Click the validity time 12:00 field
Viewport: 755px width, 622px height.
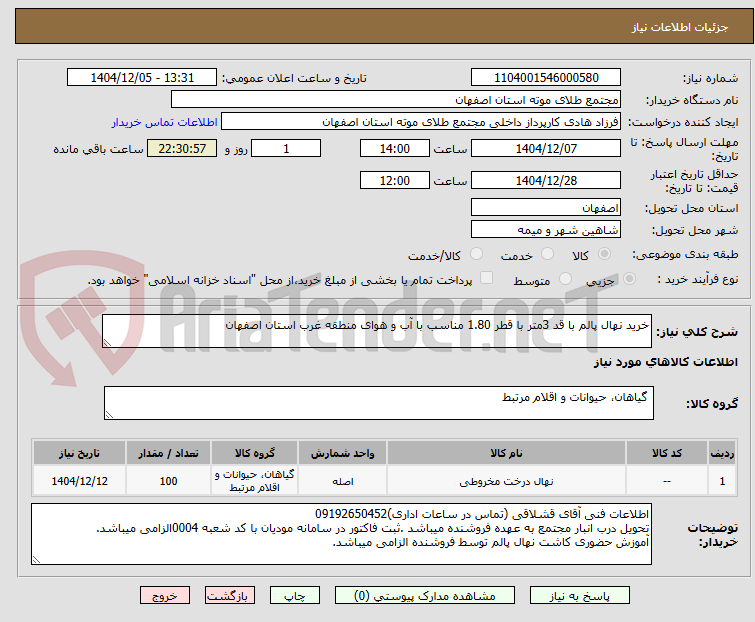click(x=394, y=181)
